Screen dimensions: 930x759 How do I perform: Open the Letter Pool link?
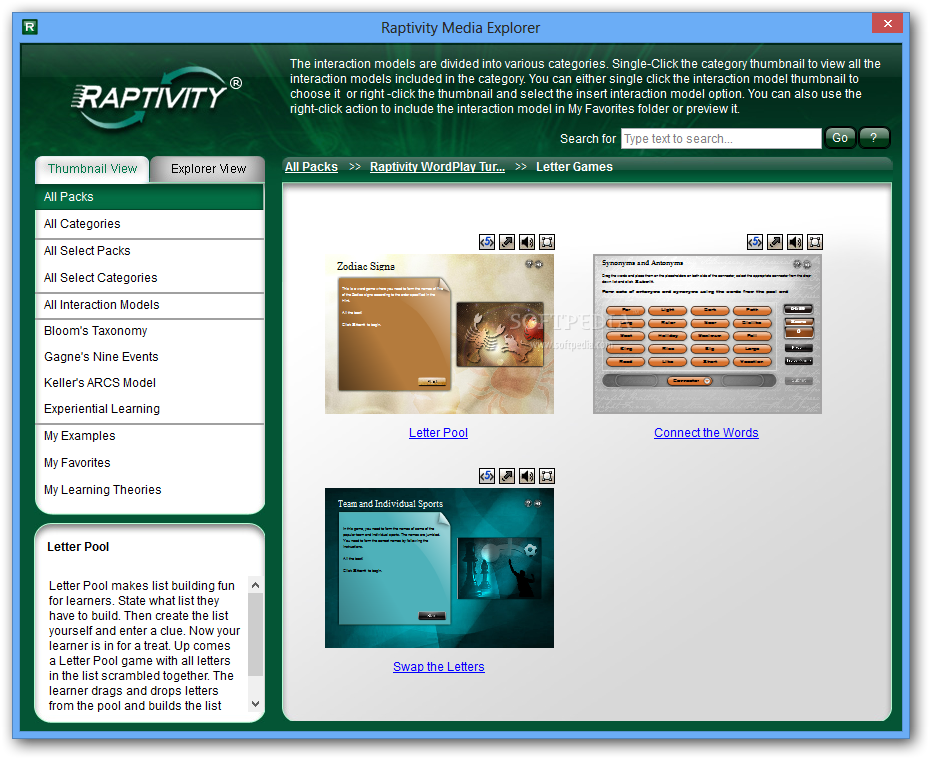pyautogui.click(x=438, y=433)
